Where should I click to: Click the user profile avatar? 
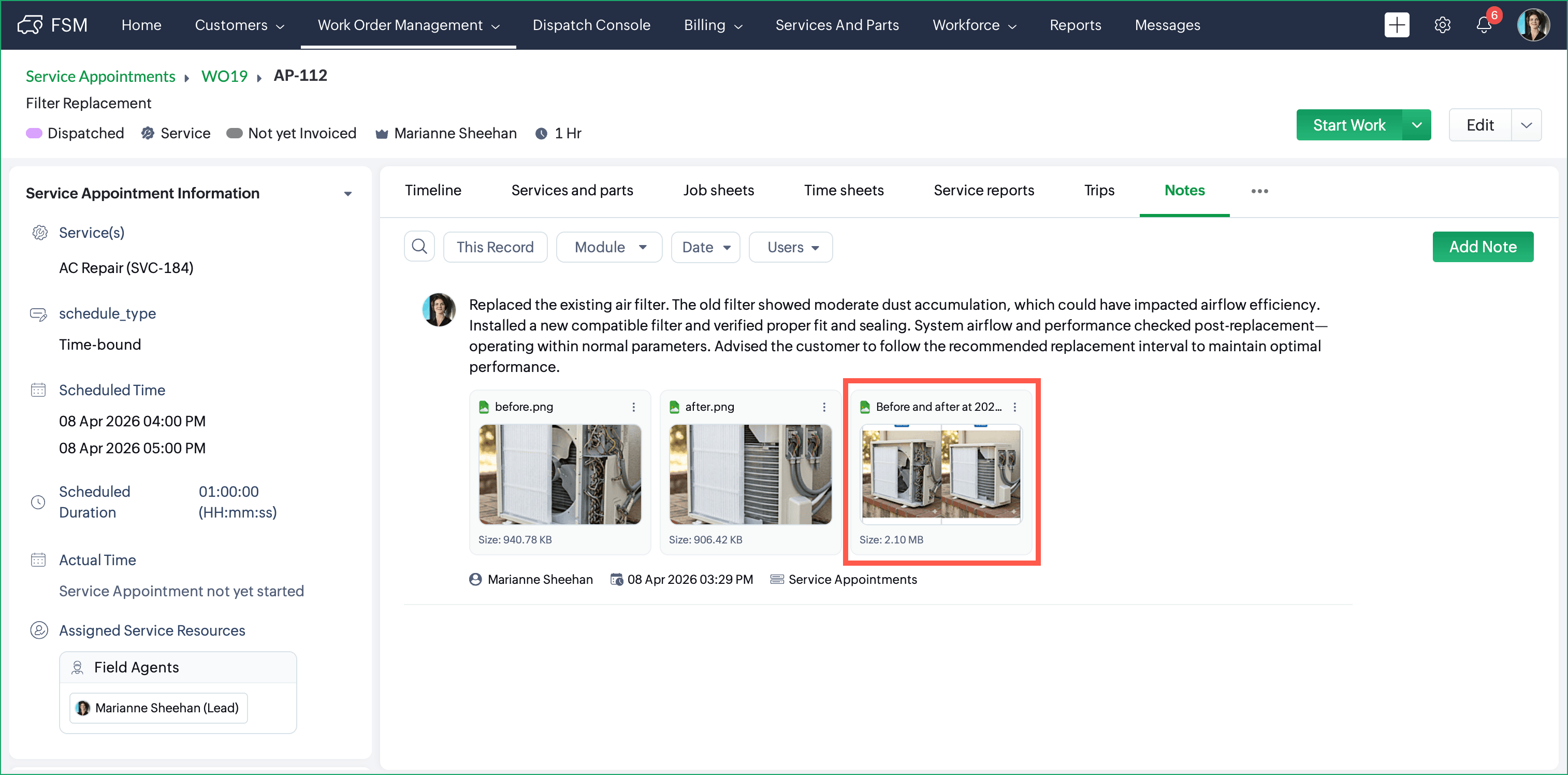[x=1533, y=25]
